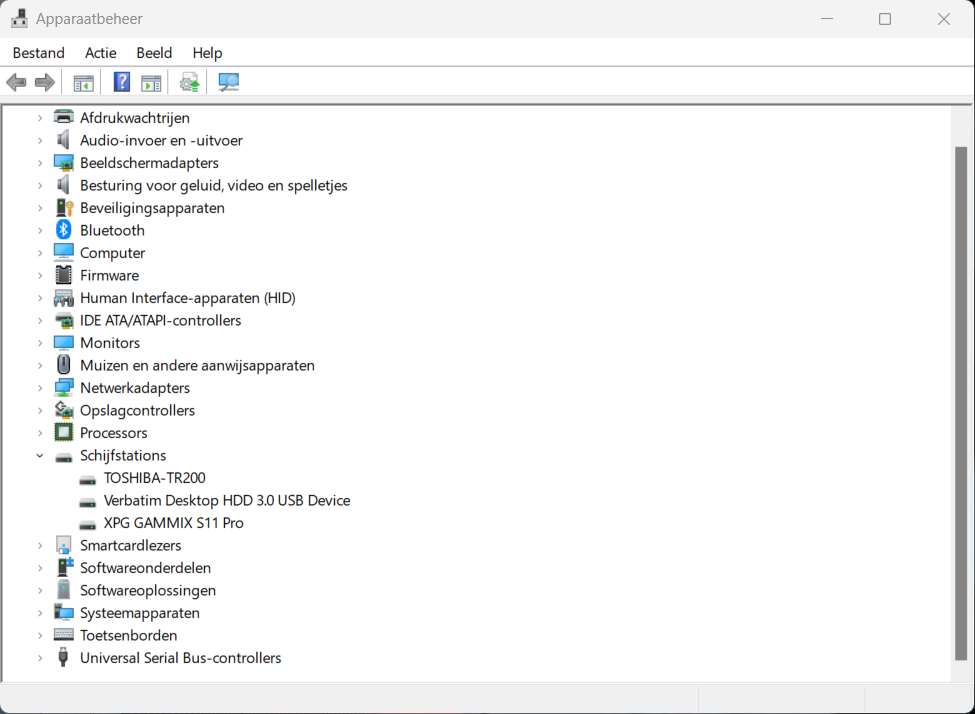Image resolution: width=975 pixels, height=714 pixels.
Task: Click the printer icon beside Afdrukwachtrijen
Action: (63, 117)
